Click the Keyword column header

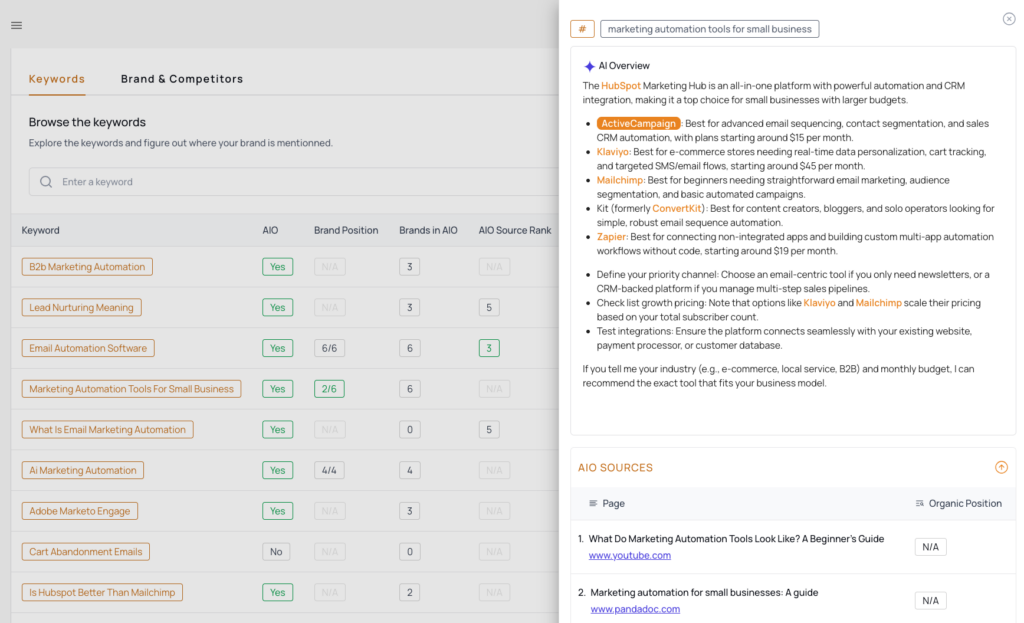[40, 230]
